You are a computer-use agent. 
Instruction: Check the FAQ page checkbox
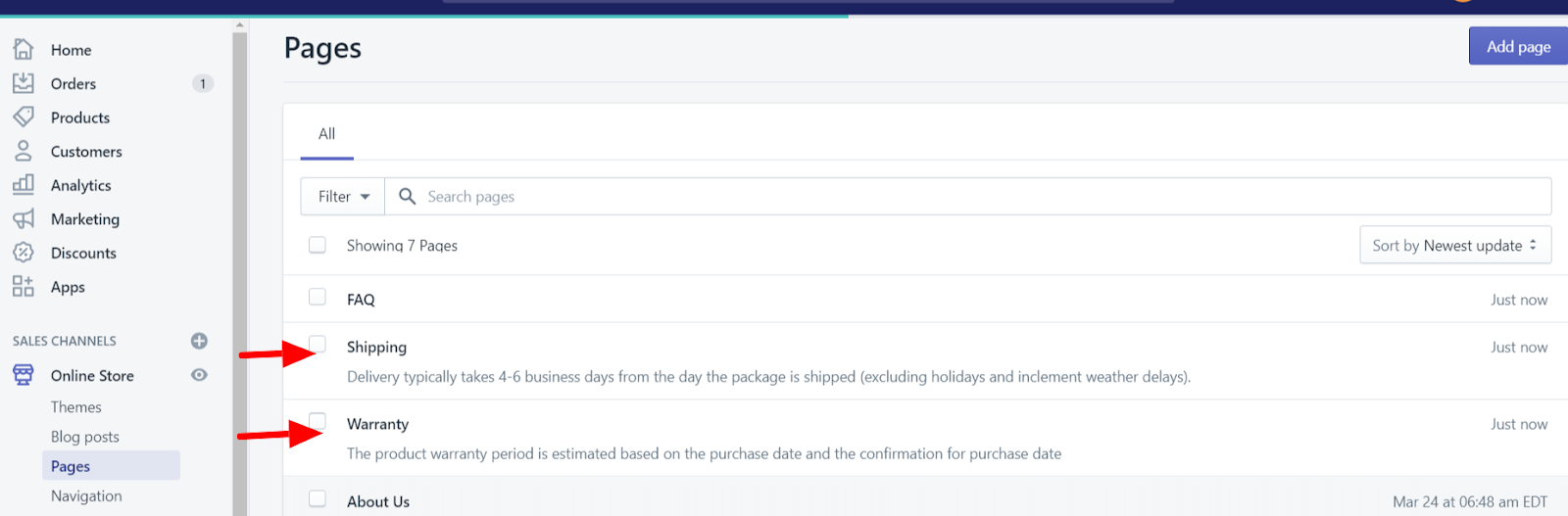click(318, 297)
